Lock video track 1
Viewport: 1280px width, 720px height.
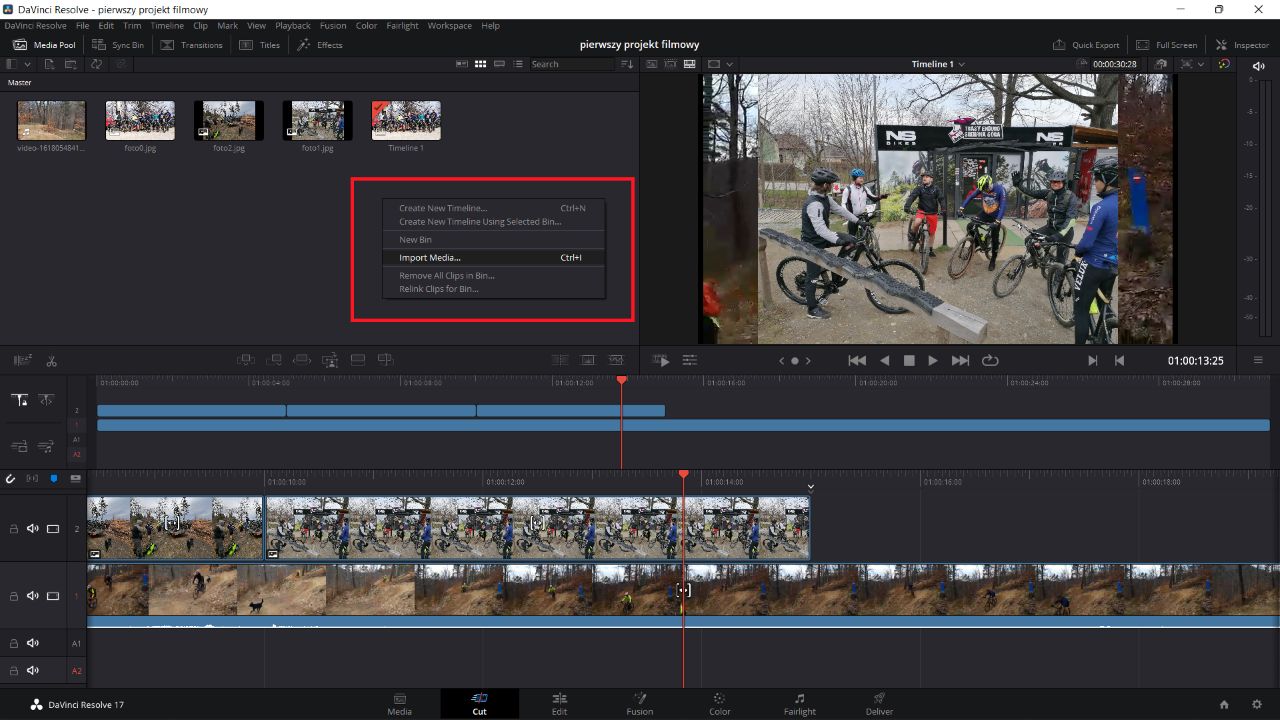(x=14, y=596)
